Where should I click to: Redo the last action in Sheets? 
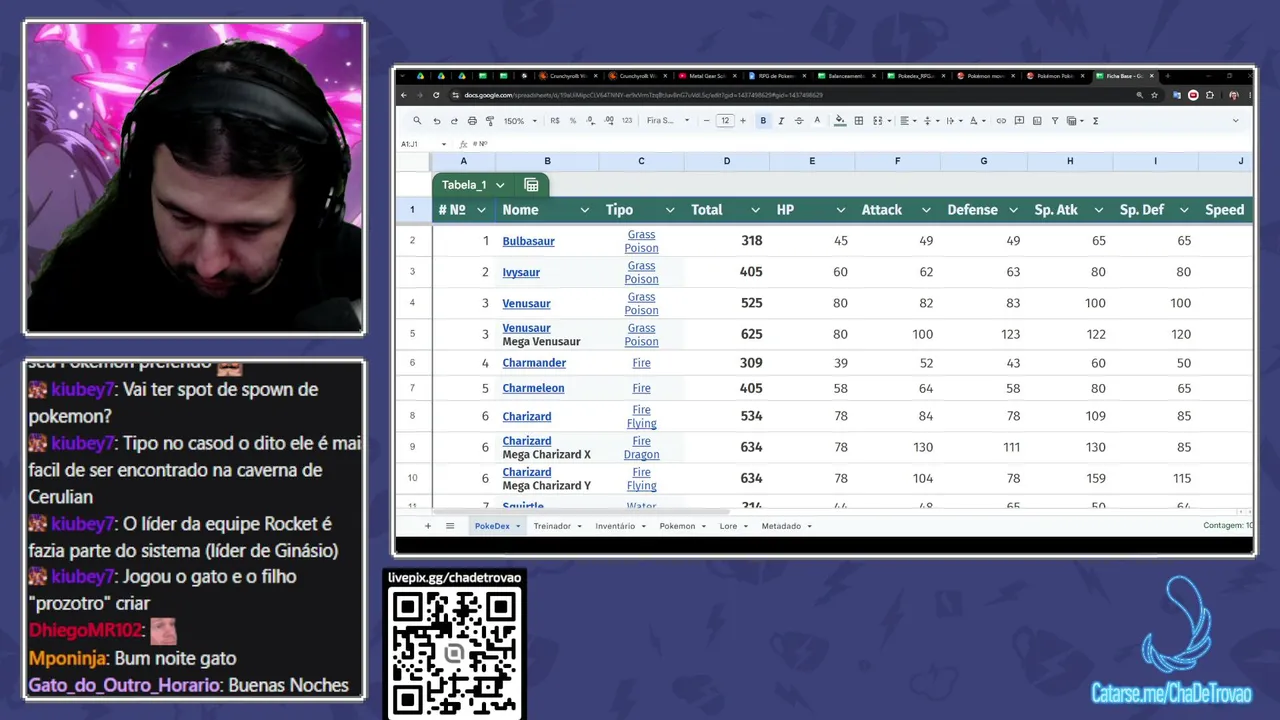[x=454, y=121]
